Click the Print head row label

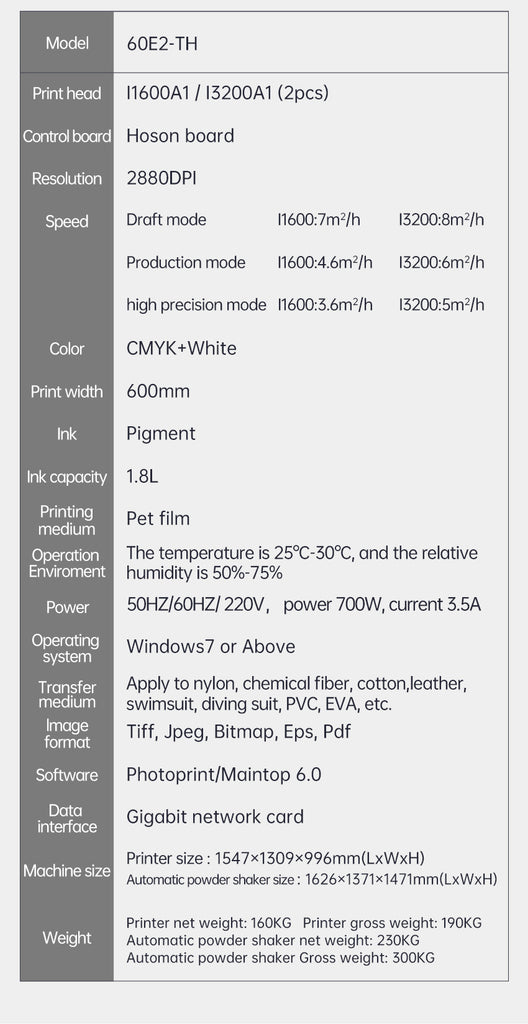pyautogui.click(x=67, y=93)
